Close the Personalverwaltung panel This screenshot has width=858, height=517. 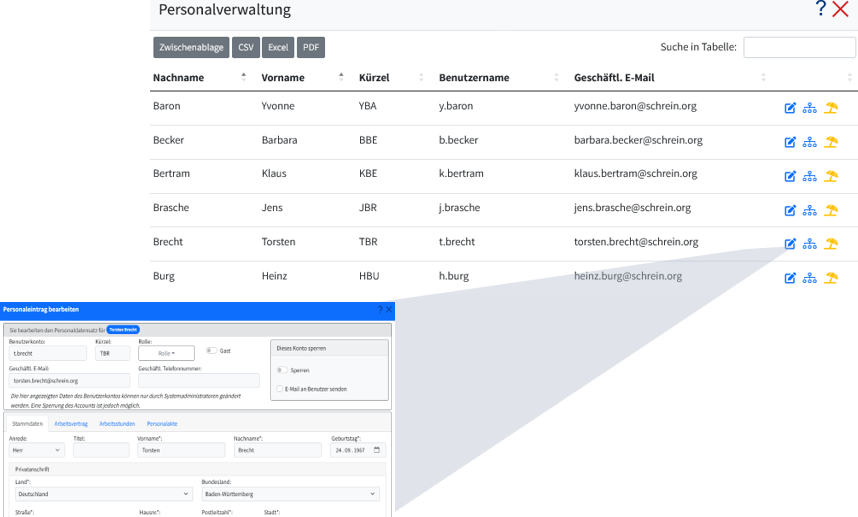840,9
